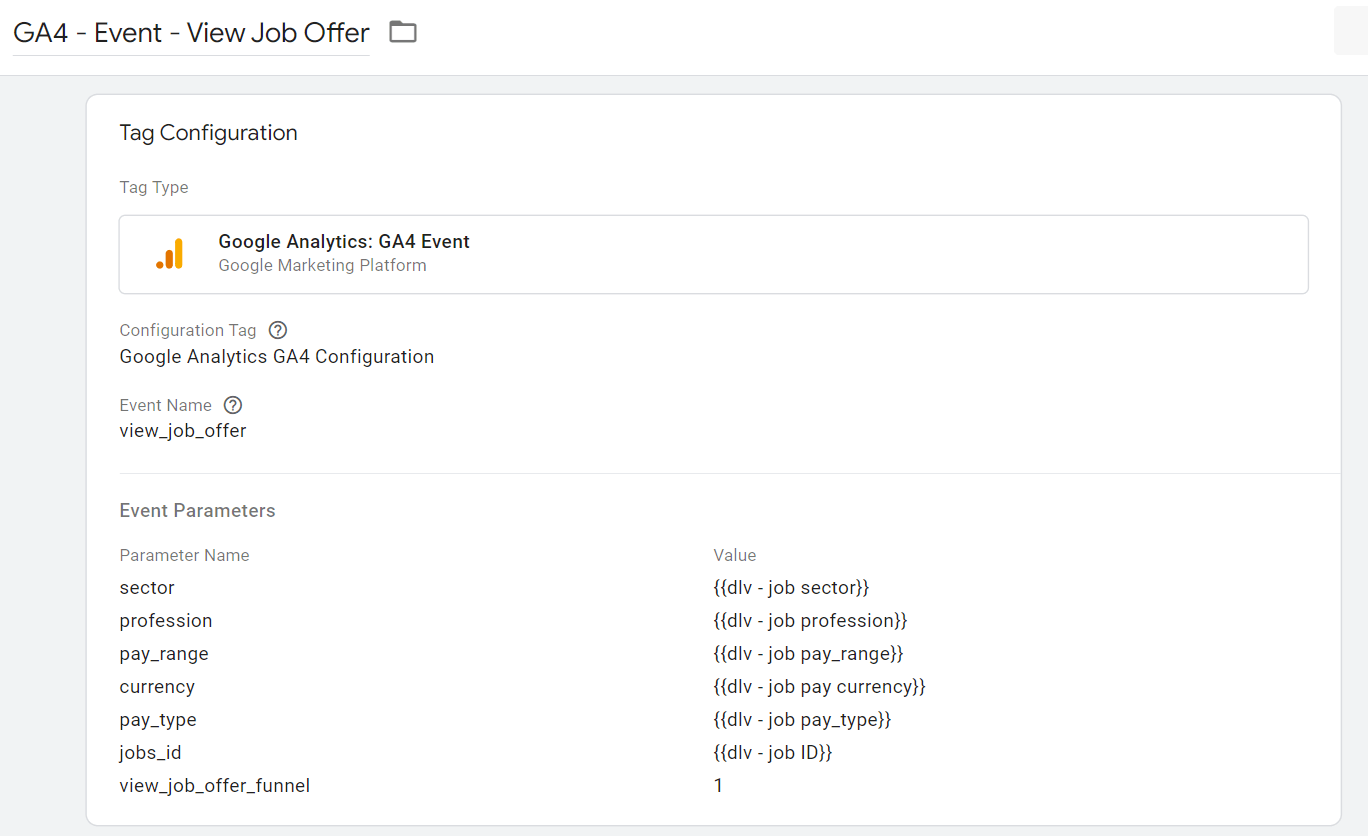Click the {{dlv - job ID}} value
The image size is (1368, 836).
point(772,753)
